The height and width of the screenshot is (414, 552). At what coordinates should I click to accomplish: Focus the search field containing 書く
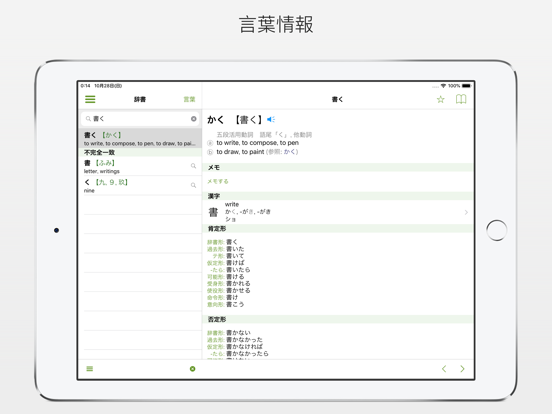[140, 119]
